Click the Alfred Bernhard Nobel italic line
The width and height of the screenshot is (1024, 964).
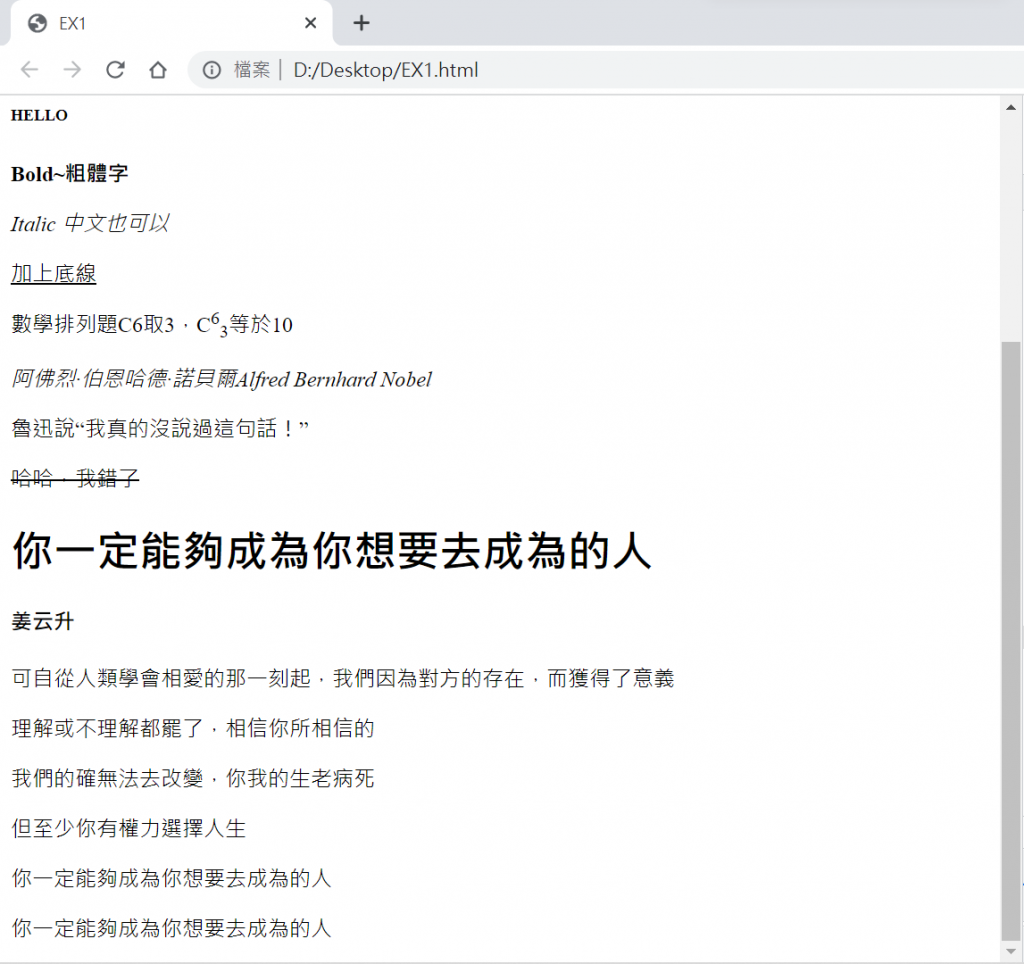click(221, 379)
